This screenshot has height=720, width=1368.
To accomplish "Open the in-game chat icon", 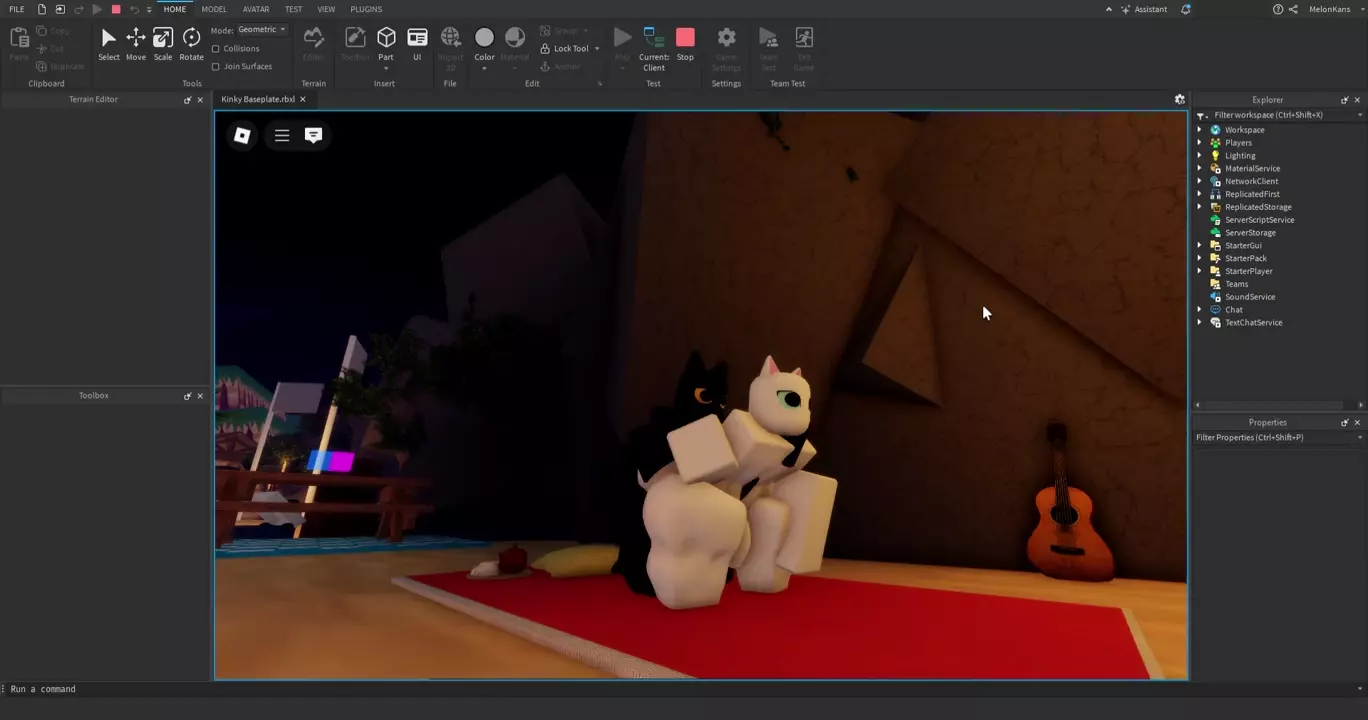I will pyautogui.click(x=313, y=135).
